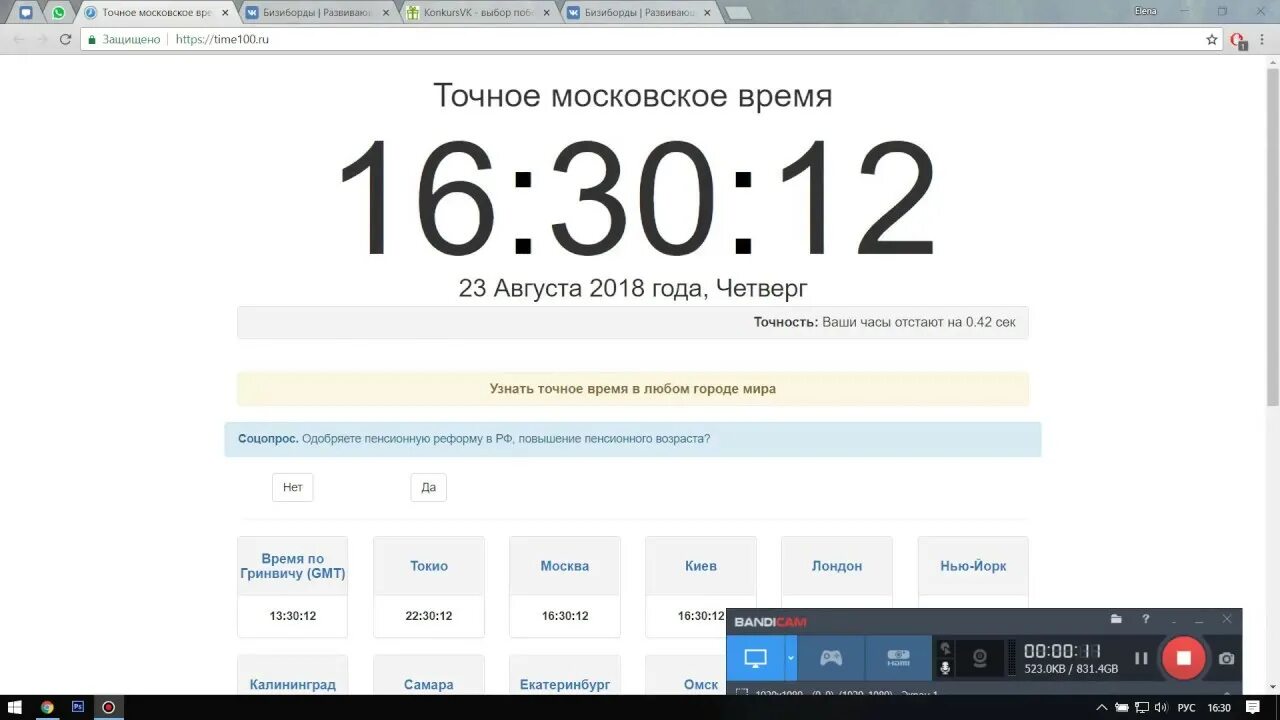Click the Соцопрос poll question
The image size is (1280, 720).
coord(474,438)
